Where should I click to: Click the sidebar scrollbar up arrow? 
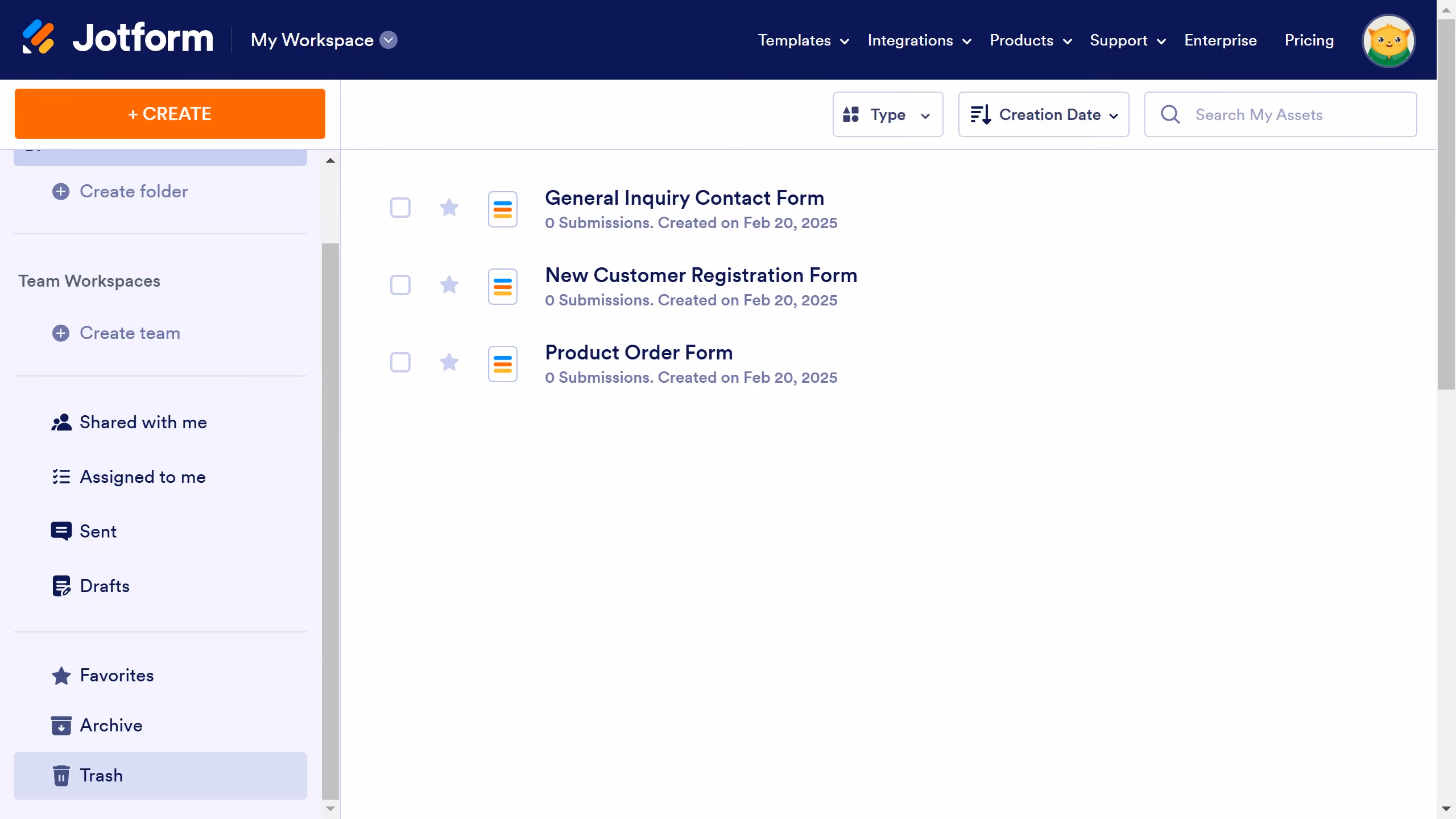[x=330, y=160]
